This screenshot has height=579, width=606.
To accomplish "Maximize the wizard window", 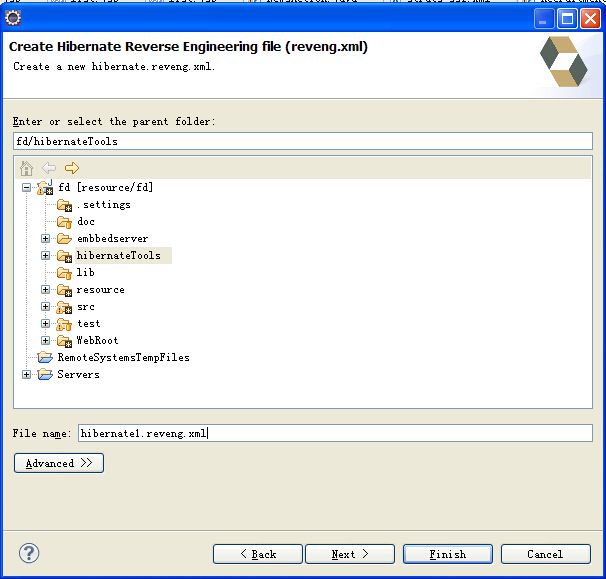I will click(567, 18).
